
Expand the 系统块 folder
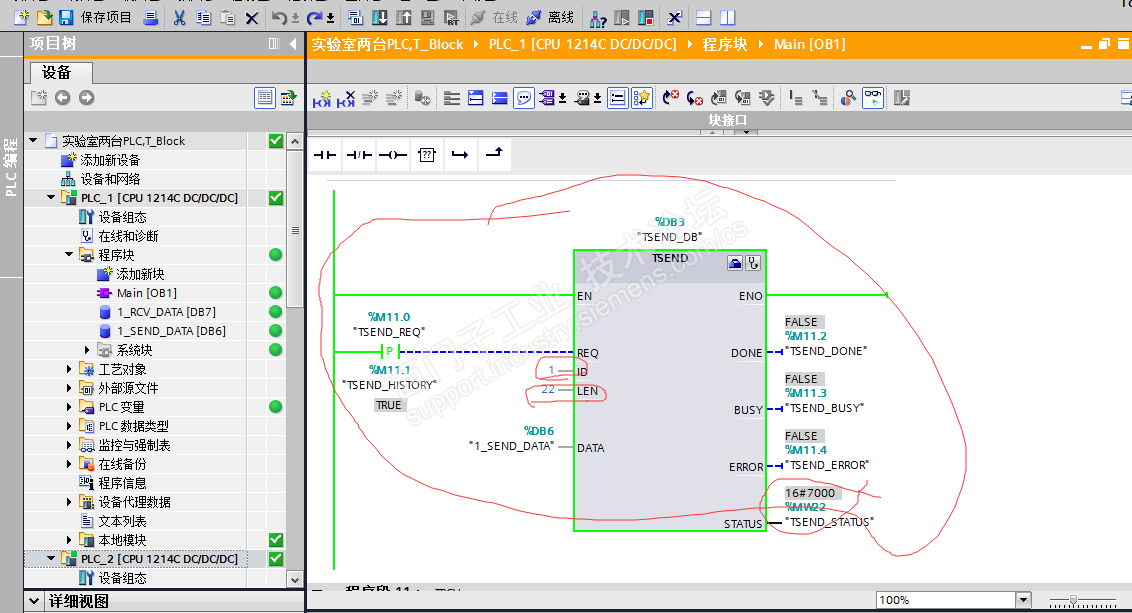88,350
